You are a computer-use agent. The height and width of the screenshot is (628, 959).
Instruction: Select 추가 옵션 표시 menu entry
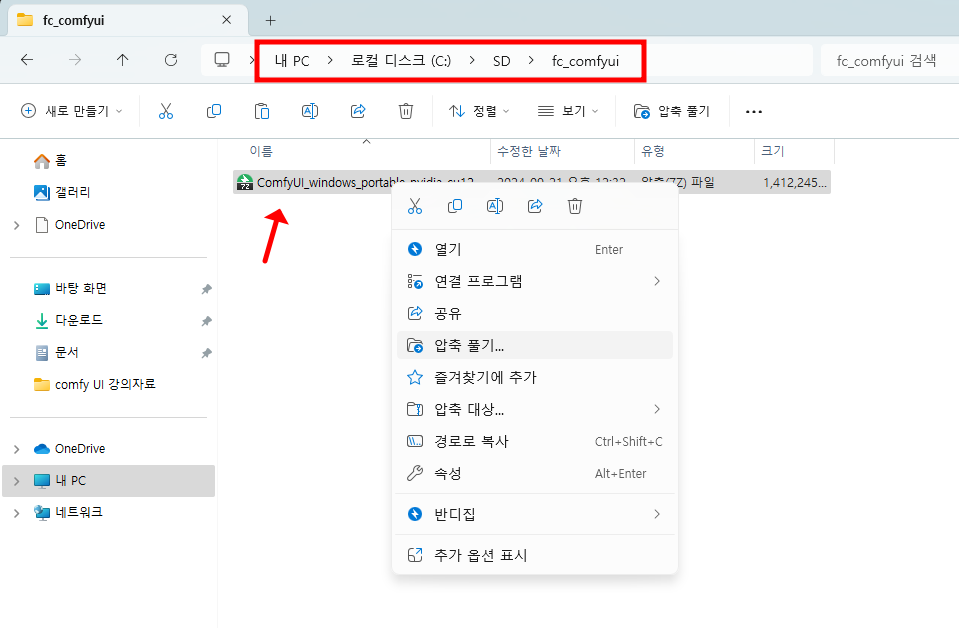point(535,555)
